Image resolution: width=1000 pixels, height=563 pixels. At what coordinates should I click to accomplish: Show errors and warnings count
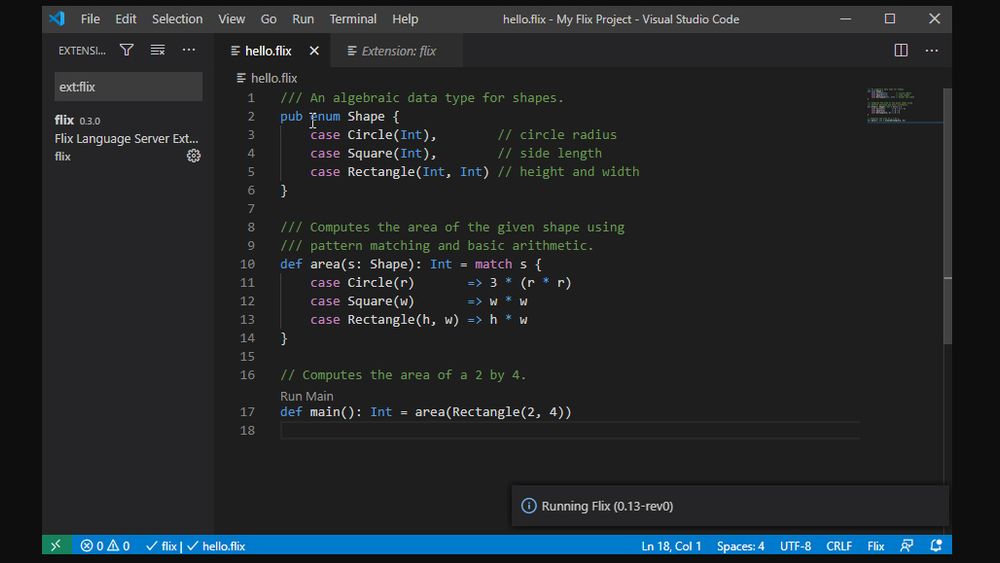105,546
